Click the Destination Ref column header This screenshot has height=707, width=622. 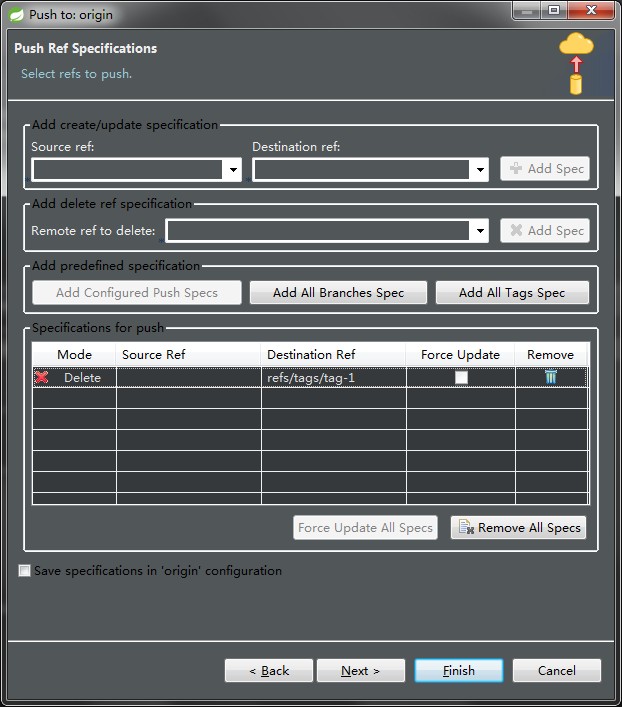[311, 355]
